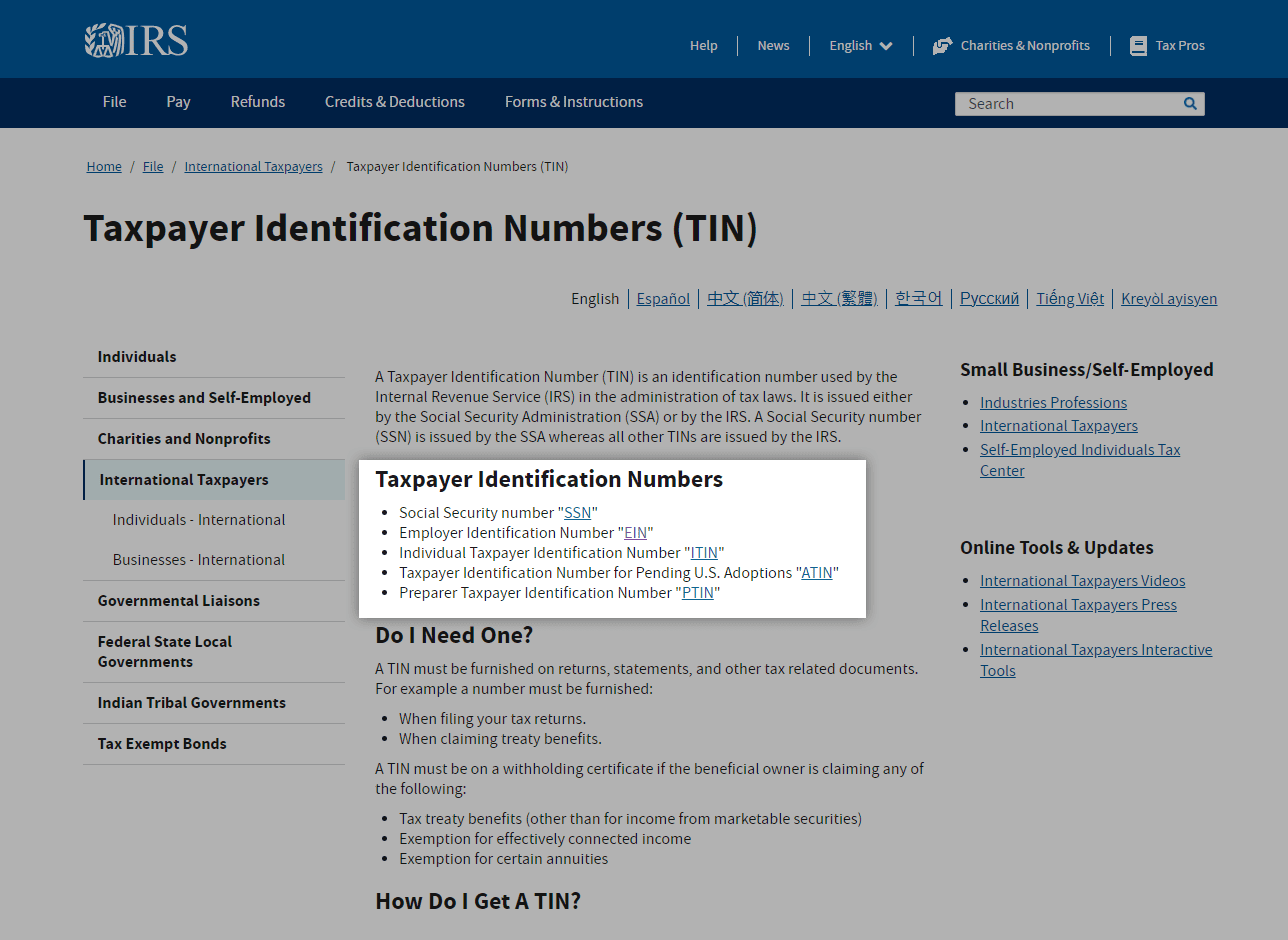This screenshot has height=940, width=1288.
Task: Select Businesses and Self-Employed in sidebar
Action: click(214, 398)
